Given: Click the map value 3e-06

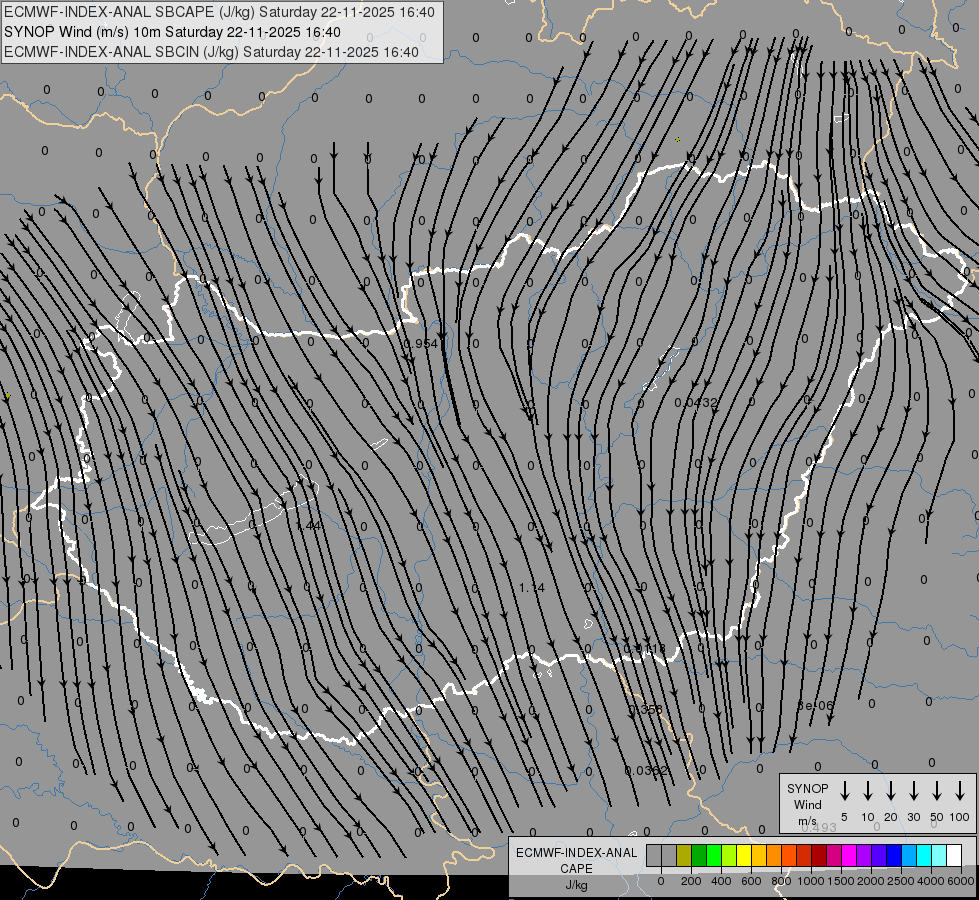Looking at the screenshot, I should point(815,706).
